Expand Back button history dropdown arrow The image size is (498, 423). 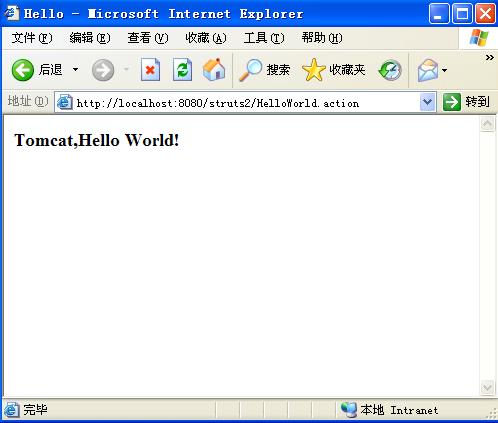(x=75, y=70)
